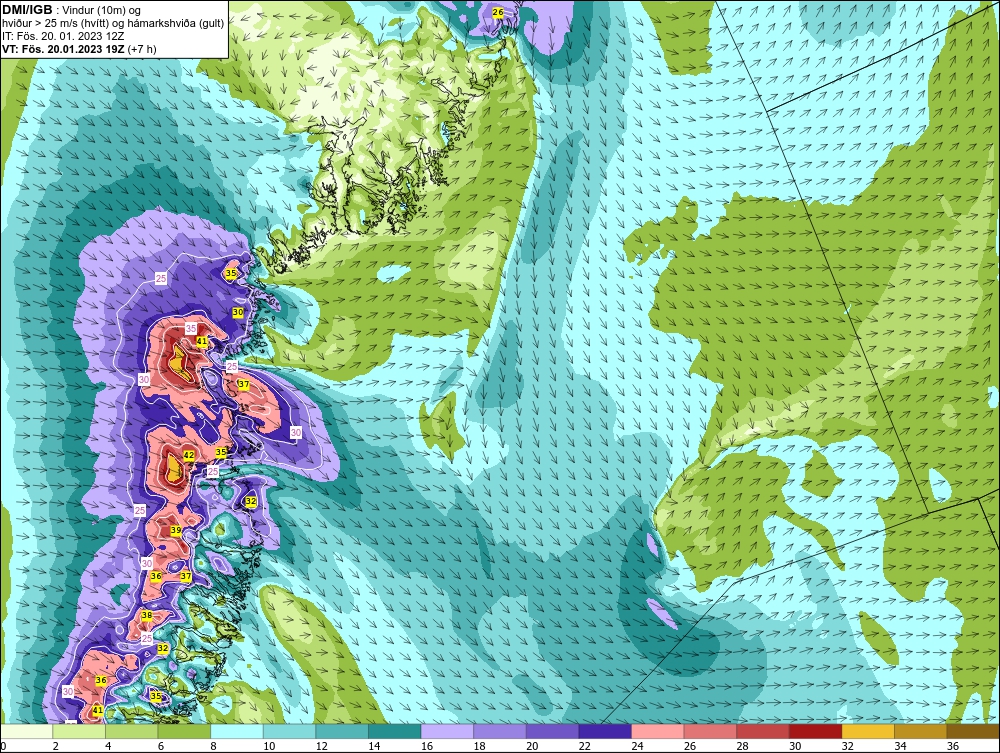
Task: Click the legend swatch between 2 and 4
Action: point(79,731)
